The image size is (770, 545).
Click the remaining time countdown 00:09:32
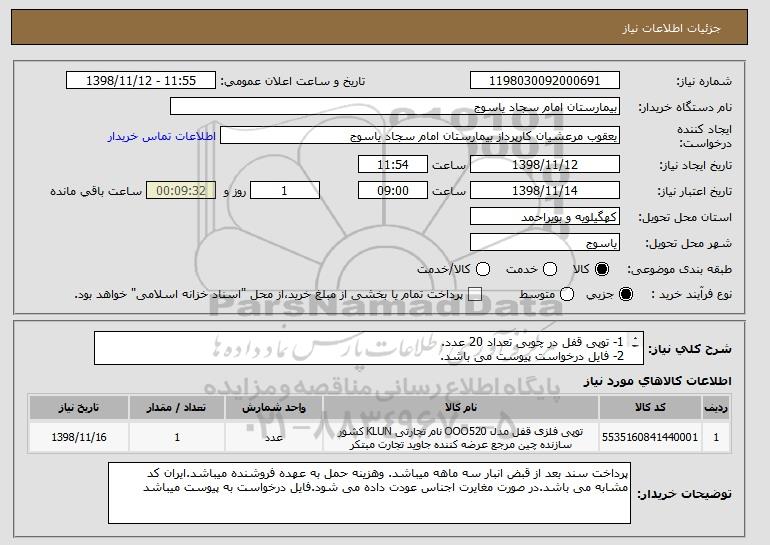click(181, 191)
